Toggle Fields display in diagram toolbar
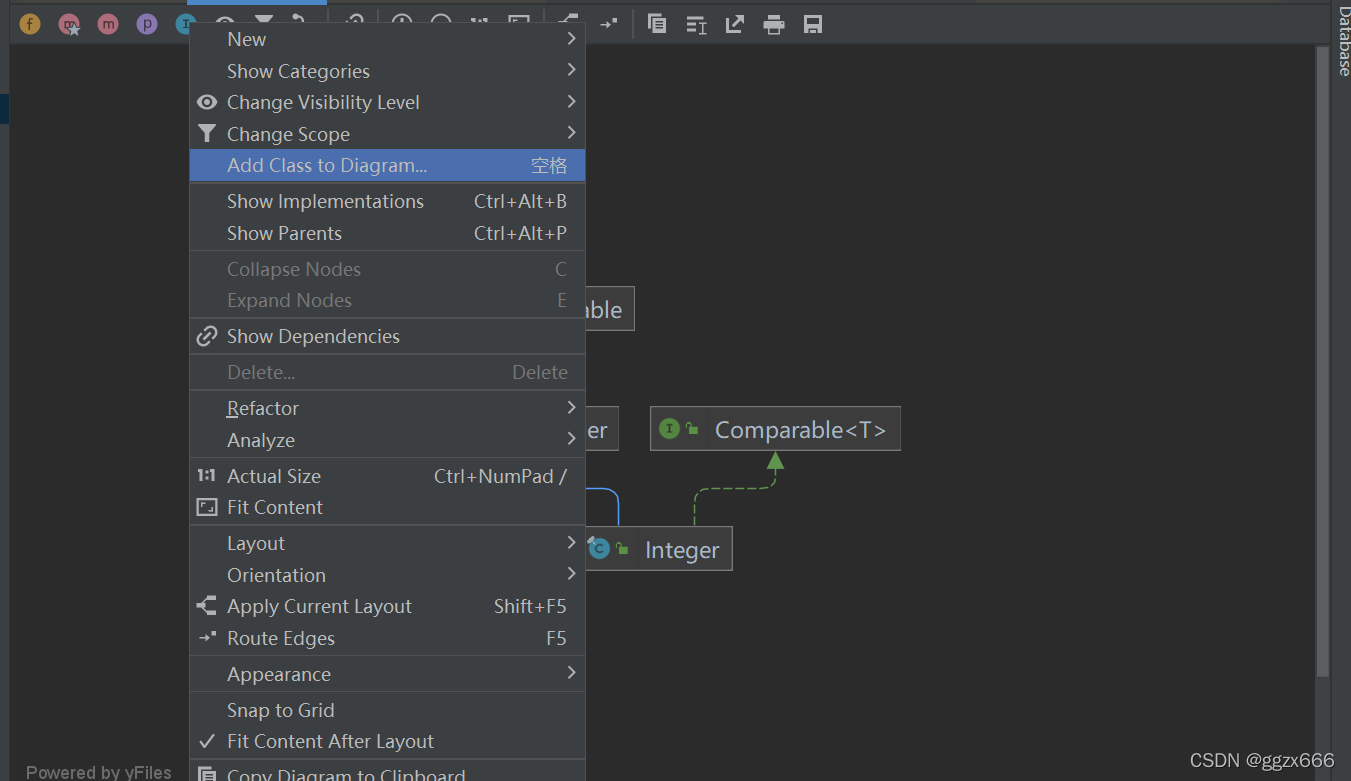1351x781 pixels. [x=30, y=24]
